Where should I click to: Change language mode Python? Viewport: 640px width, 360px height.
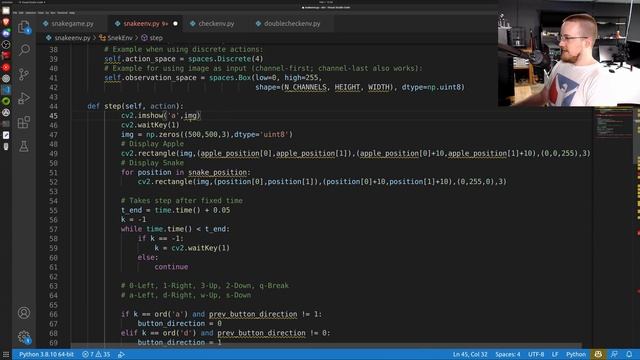point(576,354)
